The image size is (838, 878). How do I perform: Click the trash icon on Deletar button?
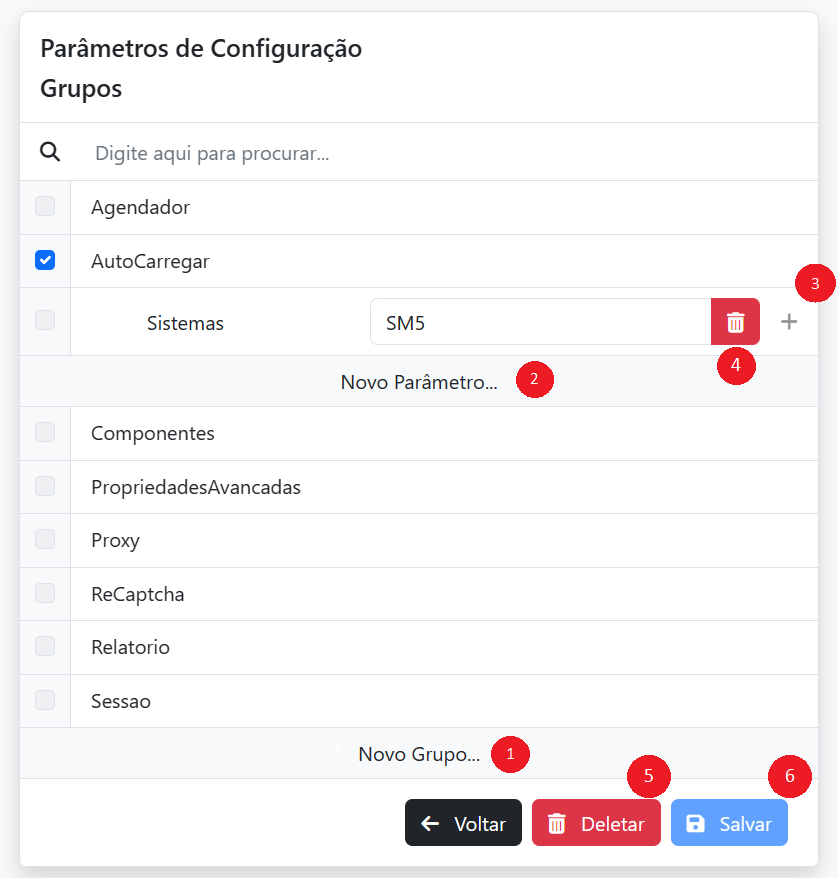click(x=557, y=824)
